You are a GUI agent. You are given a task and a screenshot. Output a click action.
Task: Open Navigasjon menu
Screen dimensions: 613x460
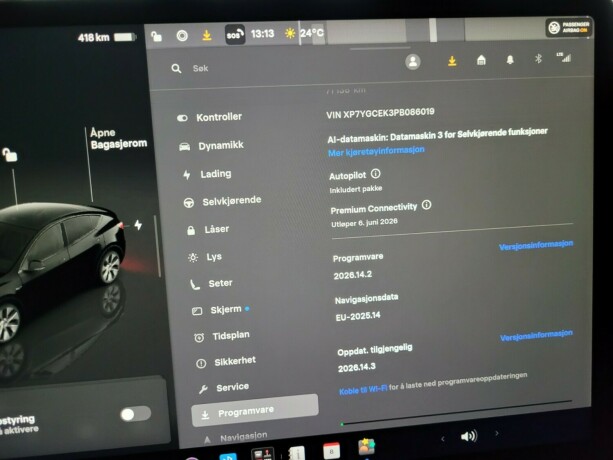(x=235, y=437)
